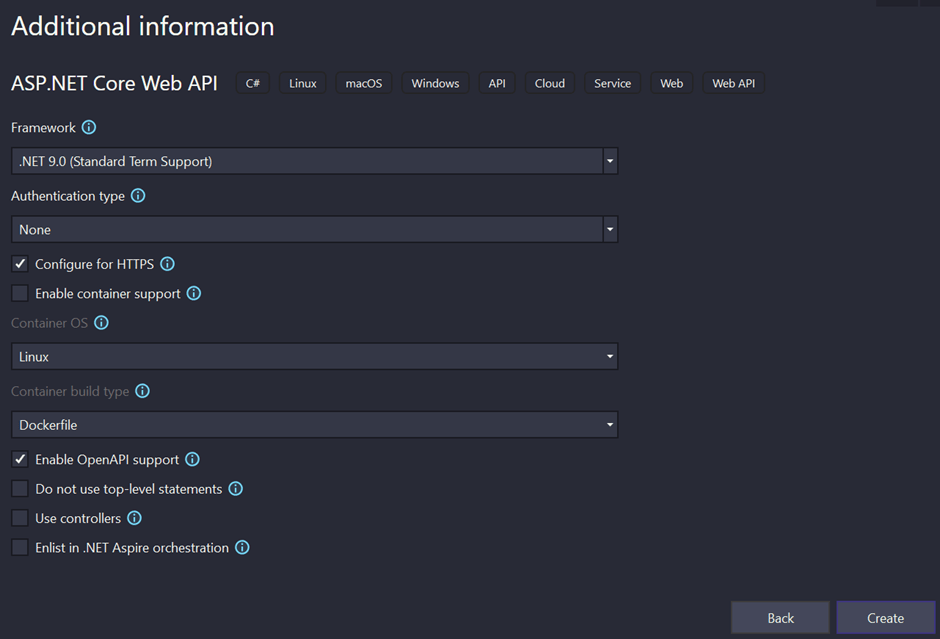Click info icon for .NET Aspire orchestration
940x639 pixels.
[x=242, y=548]
